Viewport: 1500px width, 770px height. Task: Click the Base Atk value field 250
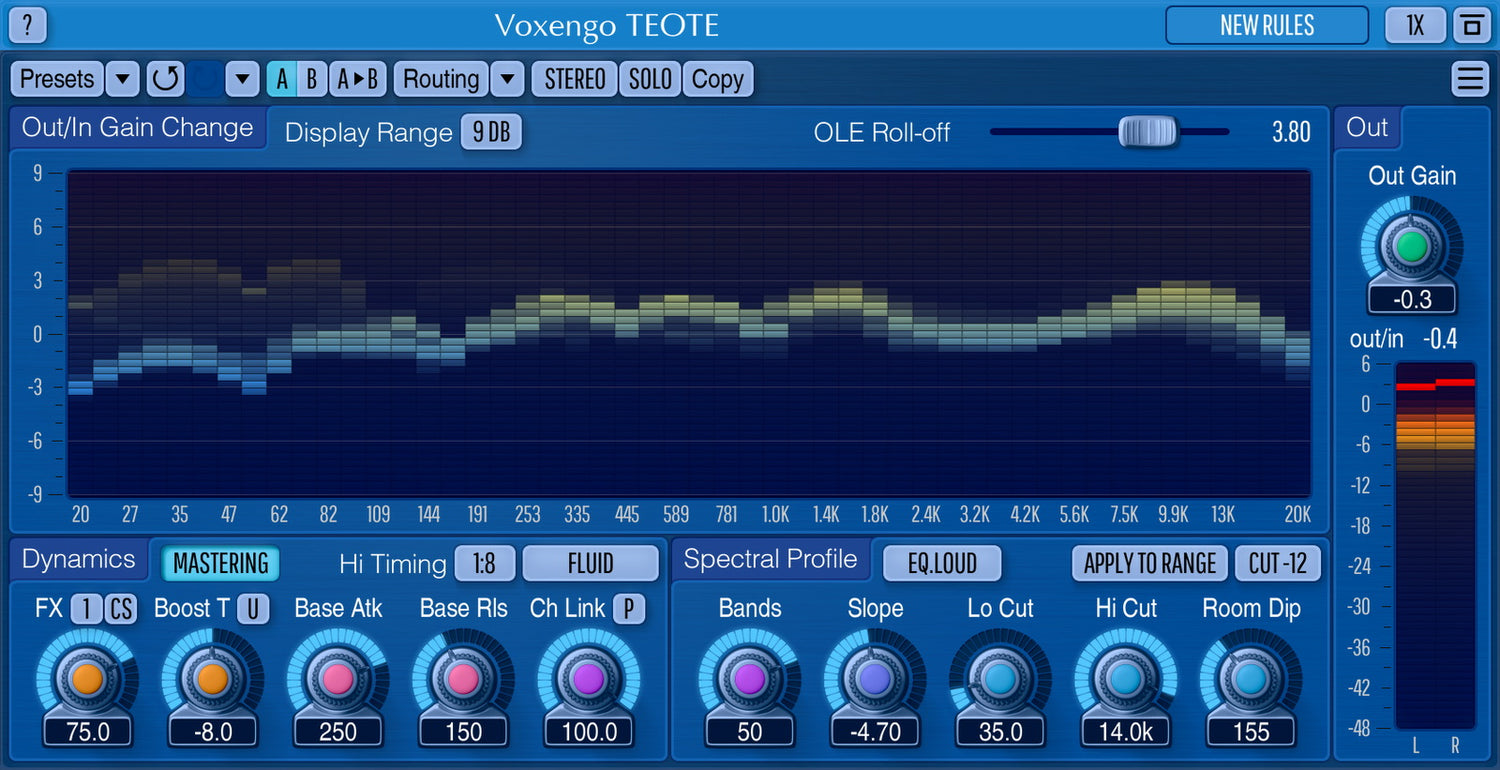tap(338, 732)
